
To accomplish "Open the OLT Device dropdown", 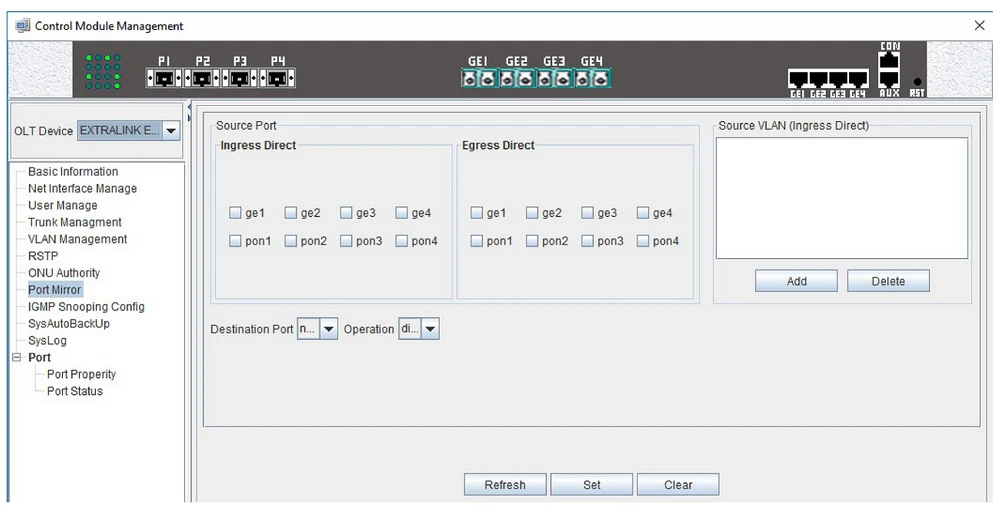I will (x=170, y=131).
